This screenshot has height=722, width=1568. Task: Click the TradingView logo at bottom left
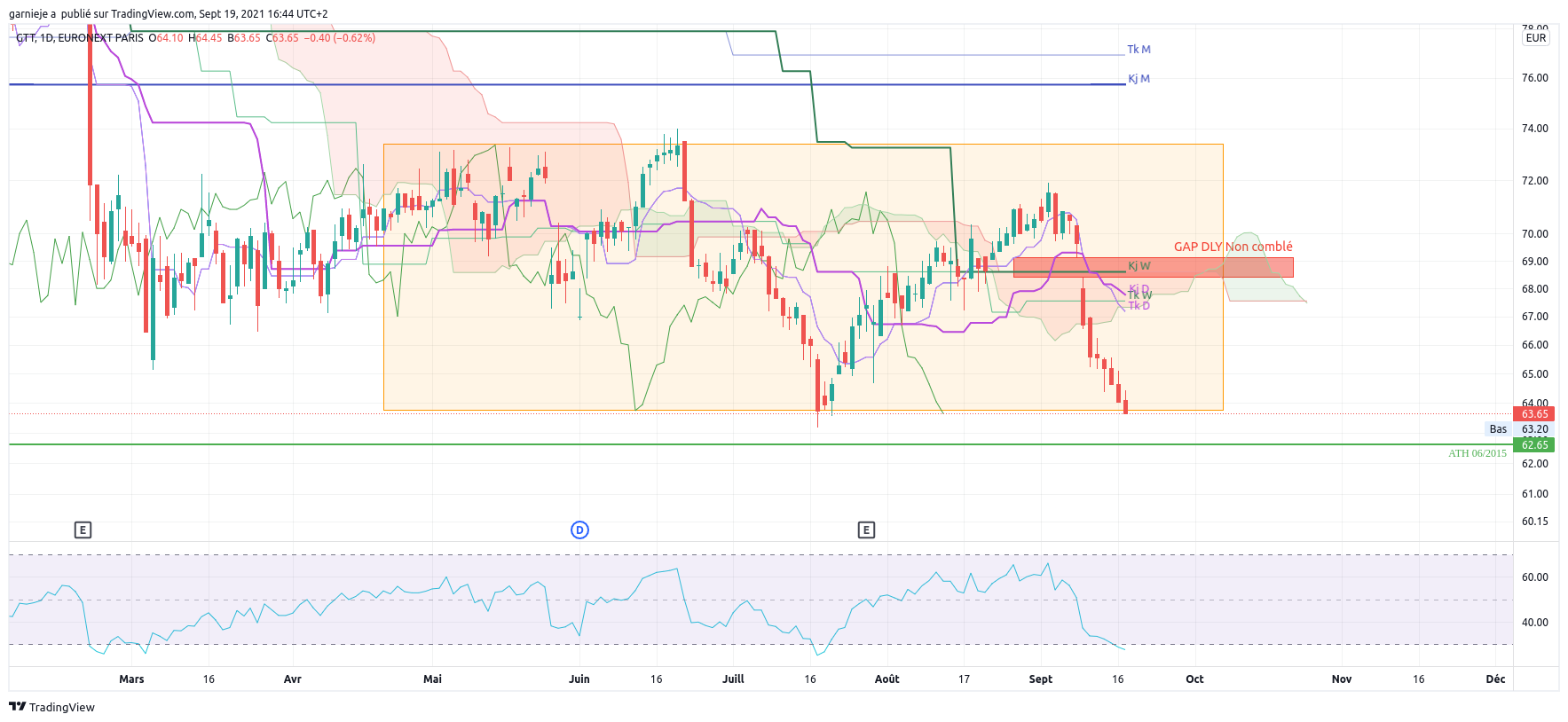[51, 707]
